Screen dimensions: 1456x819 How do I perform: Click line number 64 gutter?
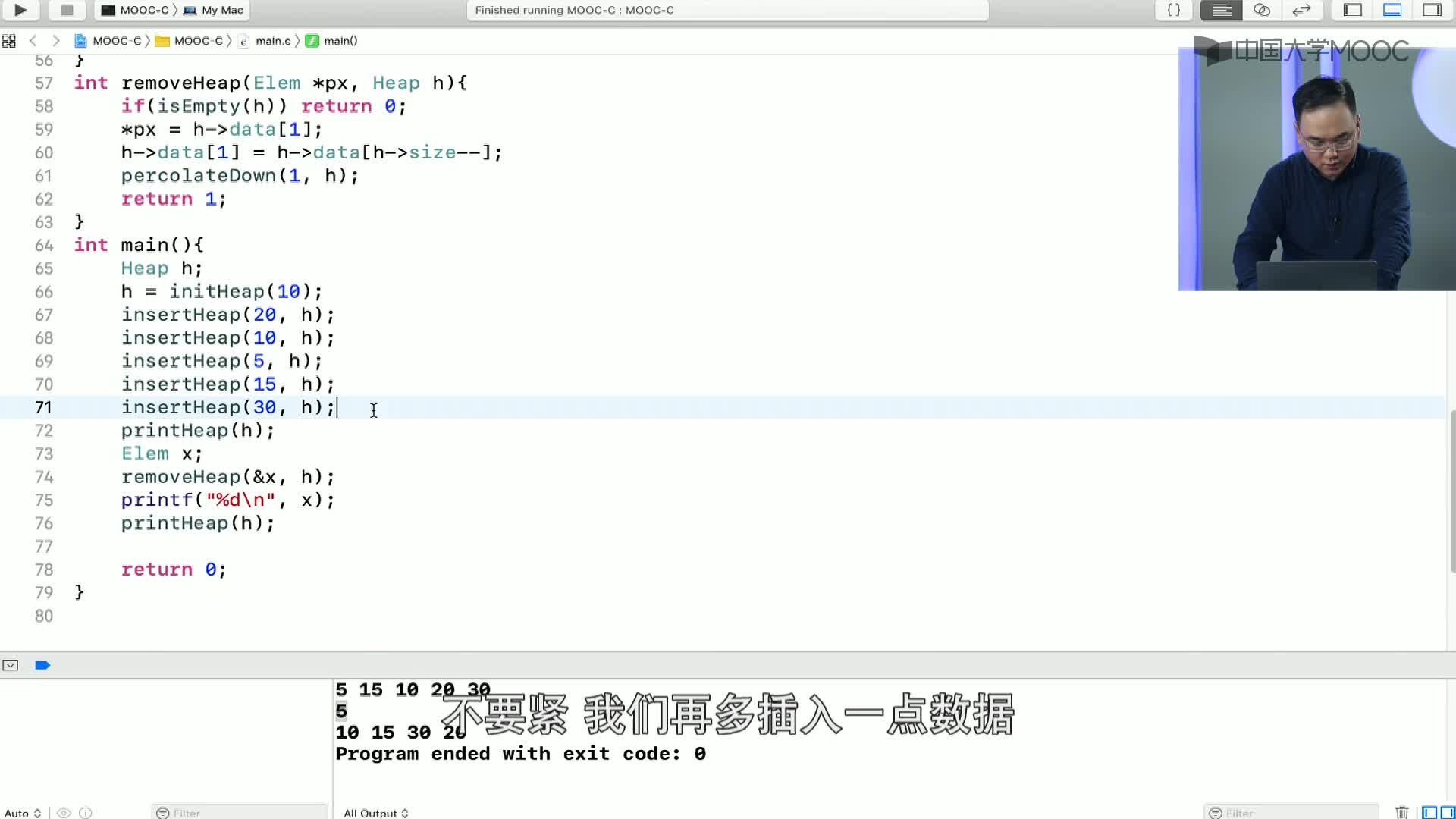(44, 245)
